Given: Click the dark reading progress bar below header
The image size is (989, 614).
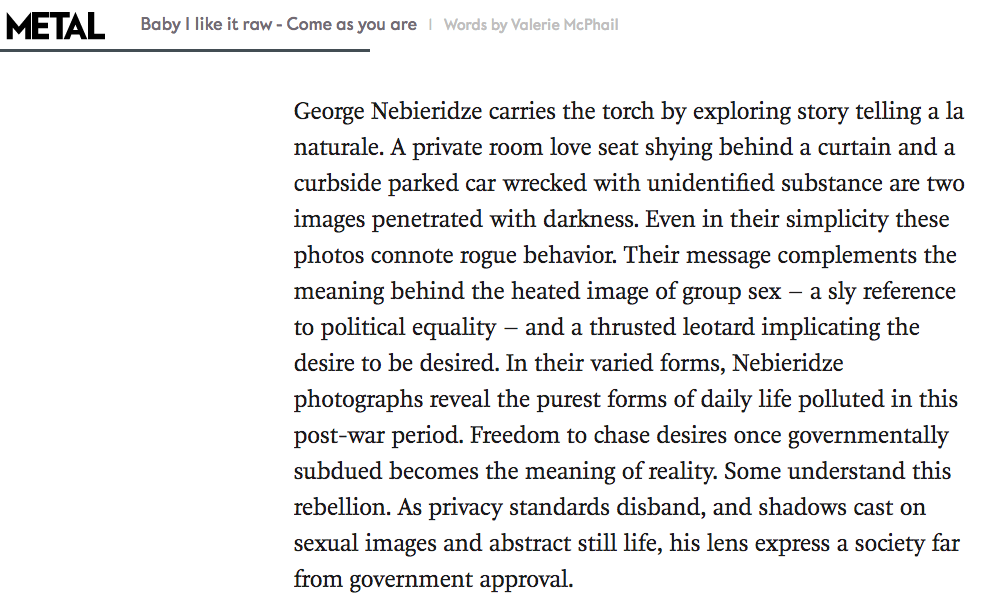Looking at the screenshot, I should click(x=185, y=50).
